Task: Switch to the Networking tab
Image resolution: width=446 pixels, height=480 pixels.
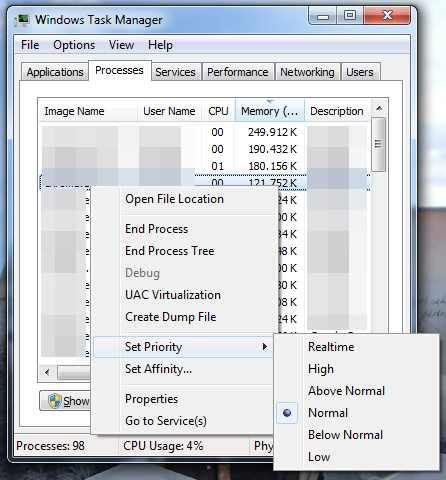Action: tap(307, 72)
